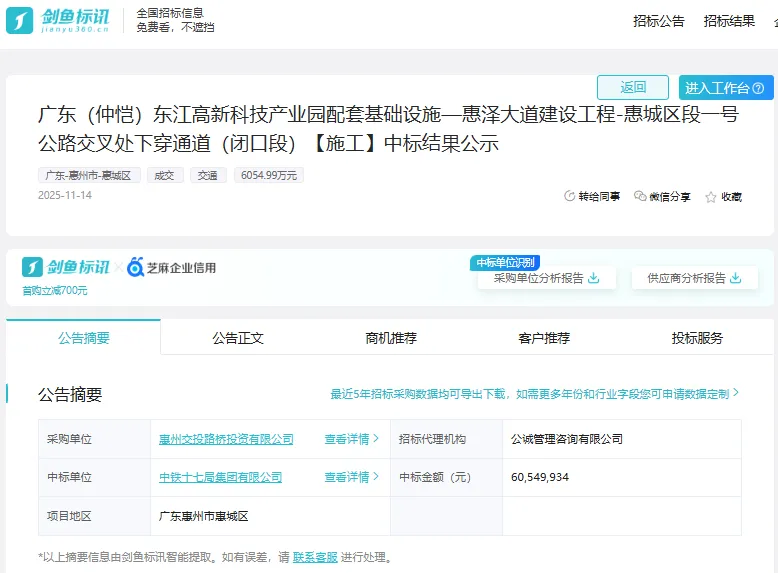
Task: Expand 查看详情 for 采购单位 row
Action: [x=352, y=439]
